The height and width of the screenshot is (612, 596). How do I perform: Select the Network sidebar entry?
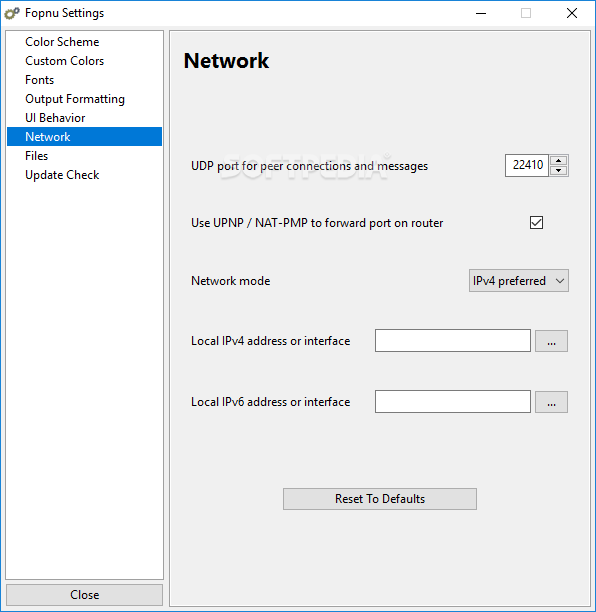84,137
